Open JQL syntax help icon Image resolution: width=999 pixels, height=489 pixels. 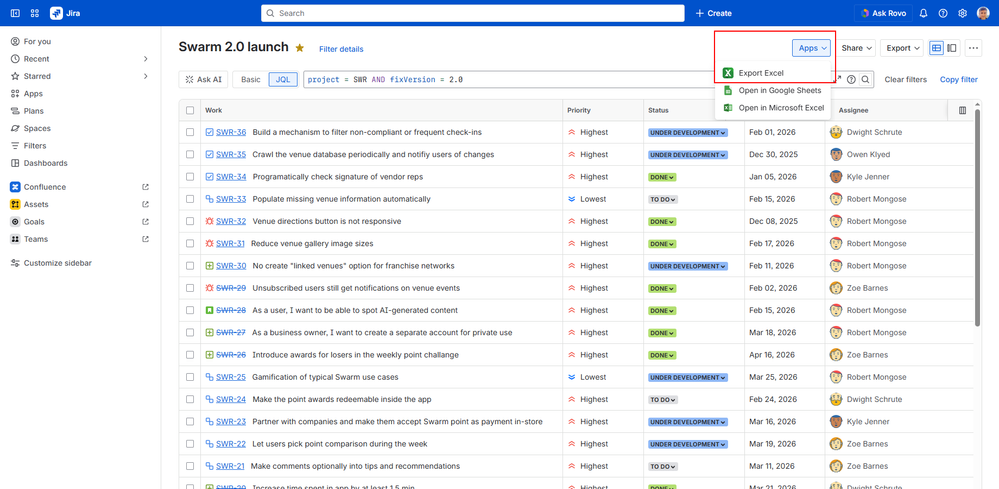tap(851, 80)
